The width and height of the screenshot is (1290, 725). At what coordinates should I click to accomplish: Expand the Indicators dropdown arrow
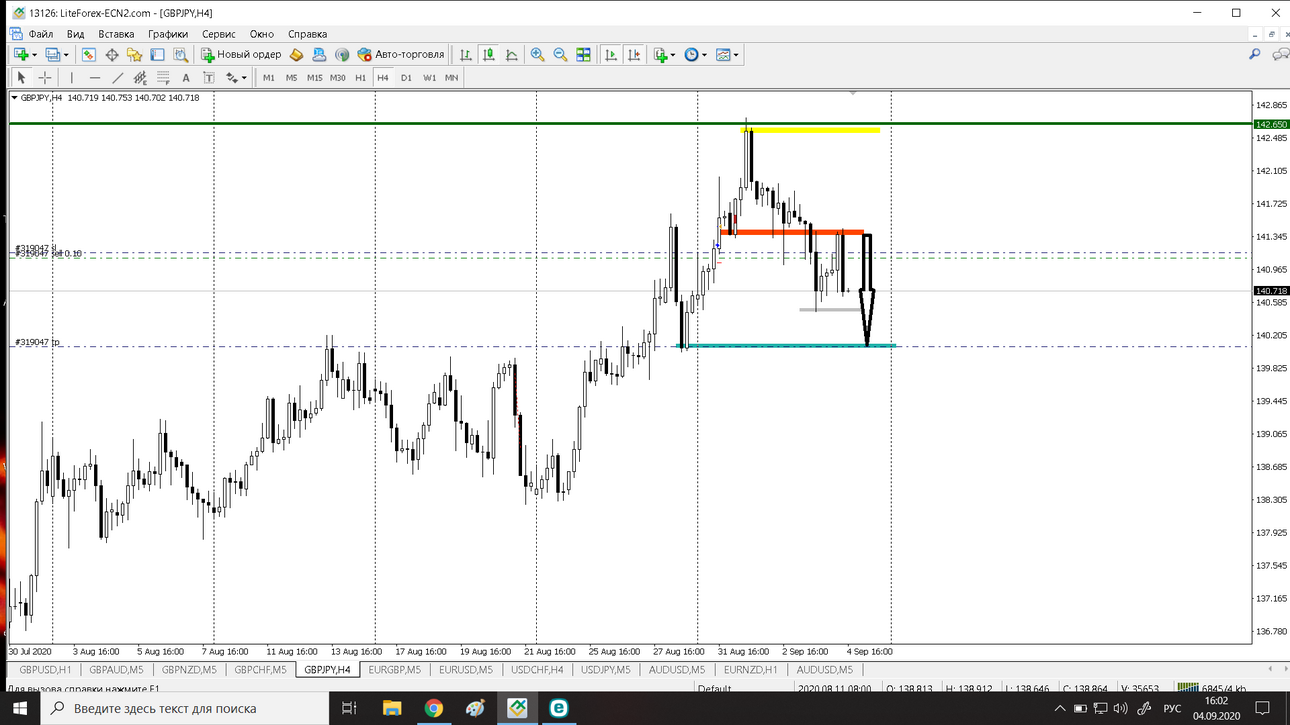(x=673, y=55)
